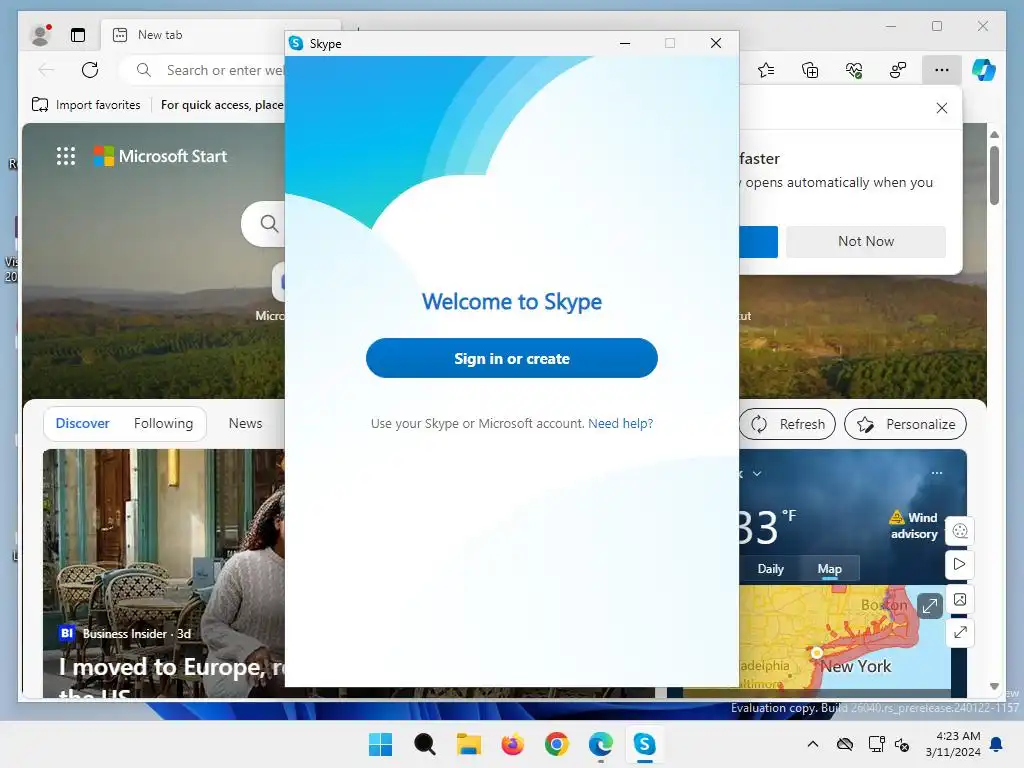Image resolution: width=1024 pixels, height=768 pixels.
Task: Open the Windows Start menu
Action: [x=380, y=744]
